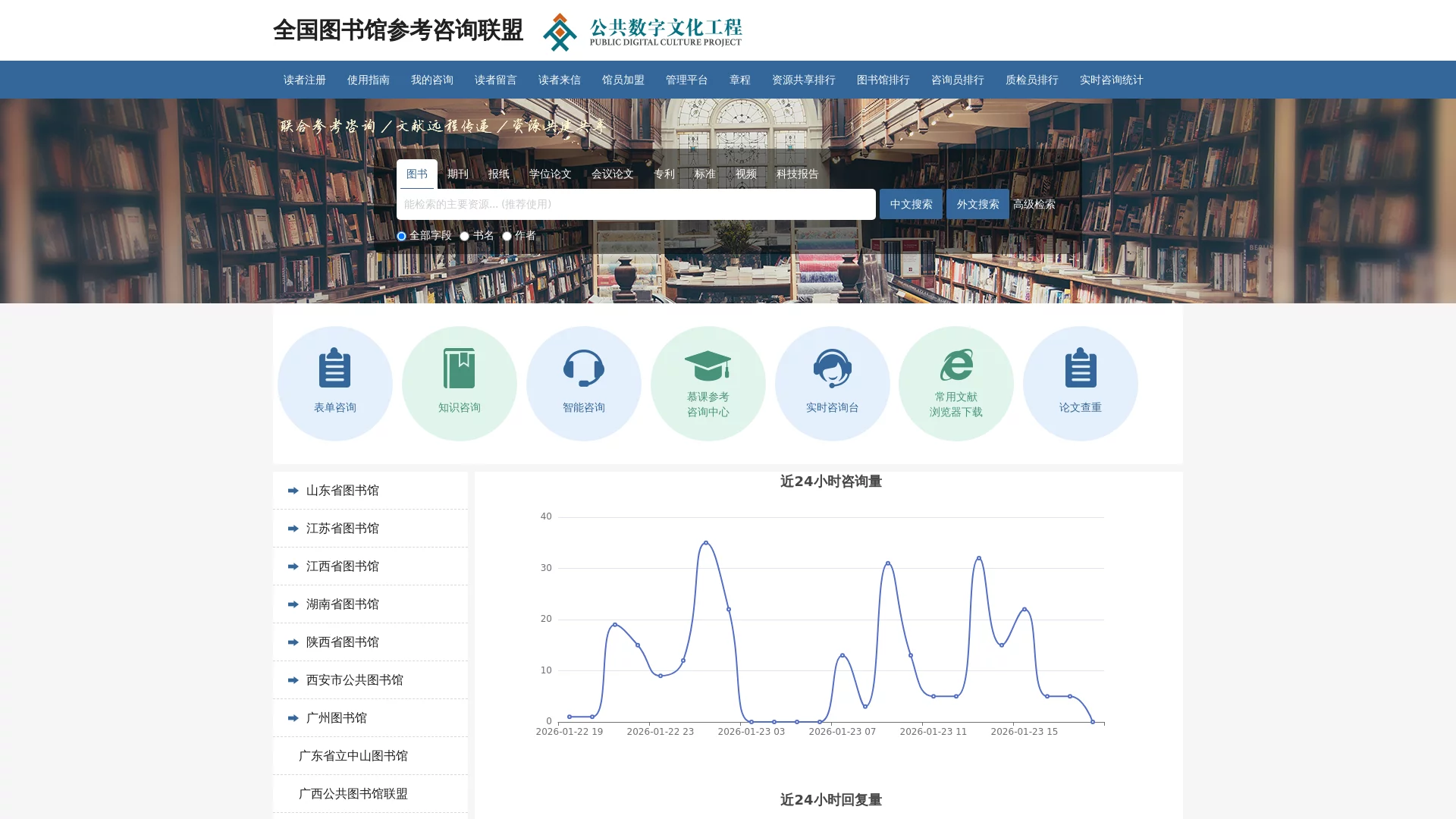Open the 读者注册 menu link

pos(303,80)
